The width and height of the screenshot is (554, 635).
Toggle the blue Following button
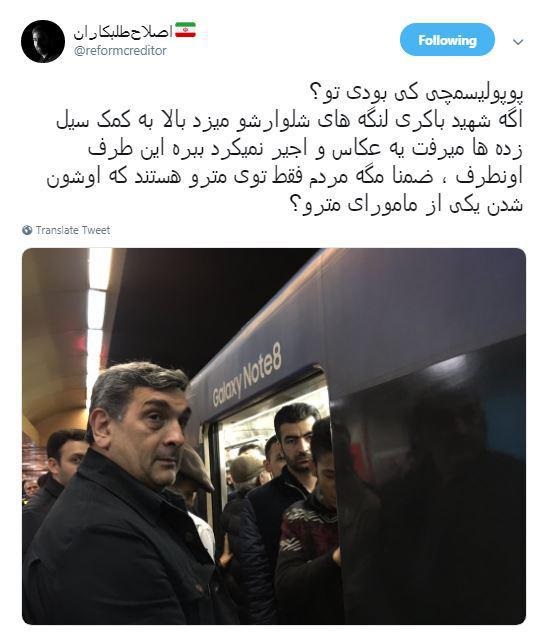click(447, 40)
